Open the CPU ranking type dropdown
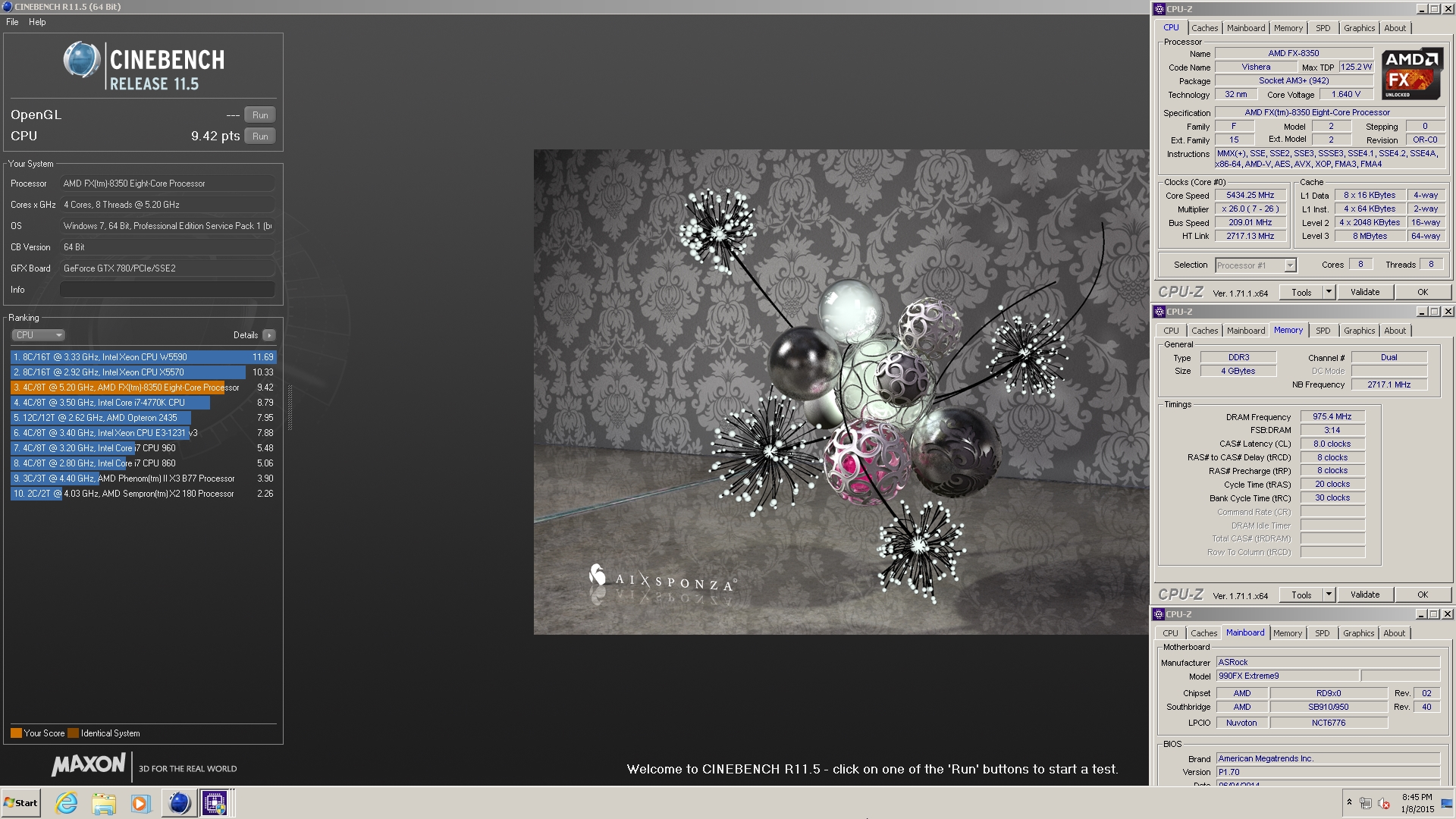 [38, 335]
